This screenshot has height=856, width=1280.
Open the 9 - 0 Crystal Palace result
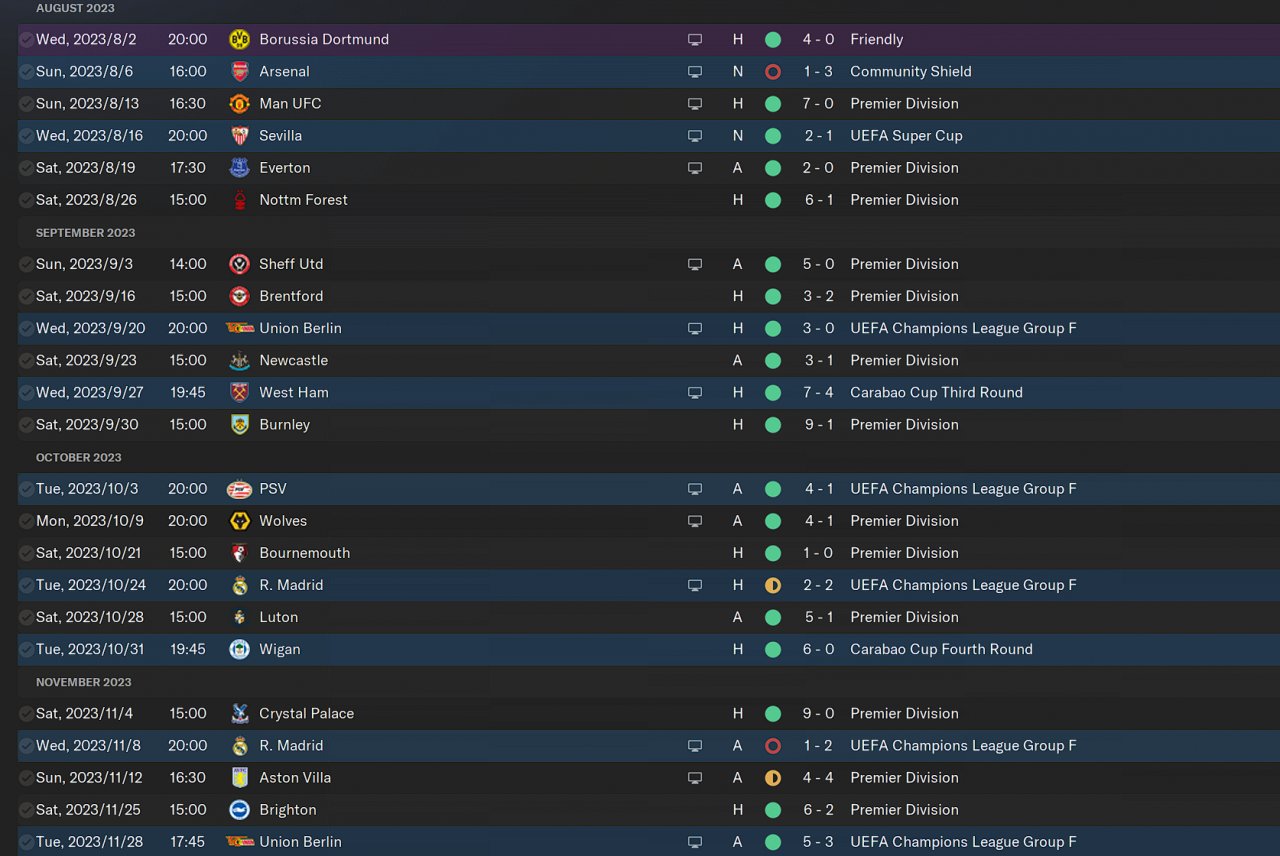(x=818, y=714)
